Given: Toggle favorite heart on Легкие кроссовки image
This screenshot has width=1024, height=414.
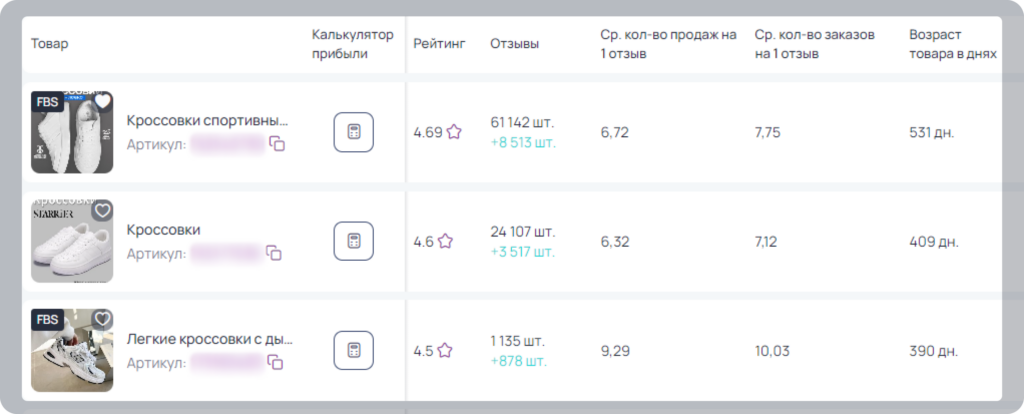Looking at the screenshot, I should point(103,319).
